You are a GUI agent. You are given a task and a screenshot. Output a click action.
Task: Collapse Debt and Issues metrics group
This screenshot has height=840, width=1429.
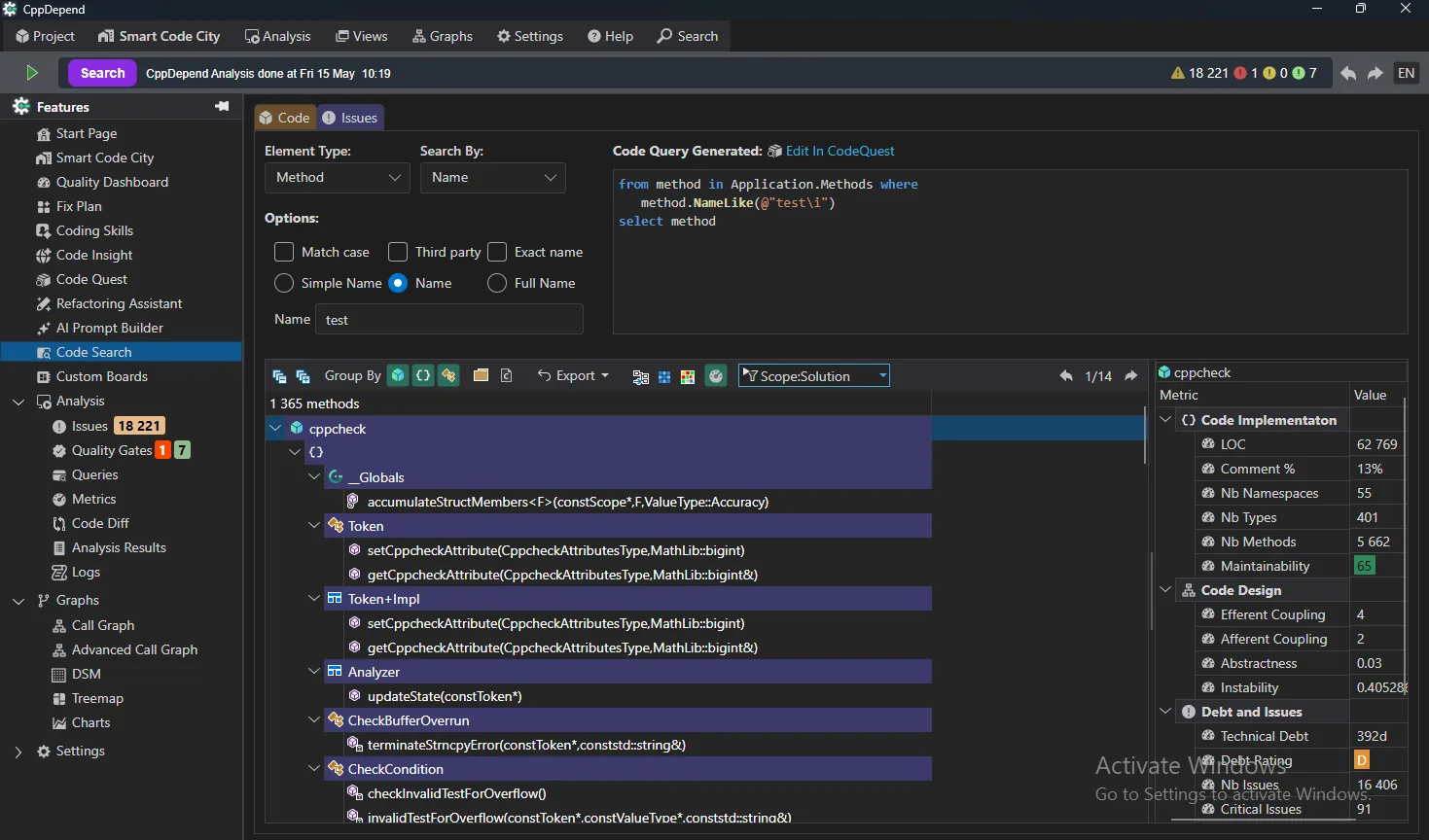tap(1165, 712)
